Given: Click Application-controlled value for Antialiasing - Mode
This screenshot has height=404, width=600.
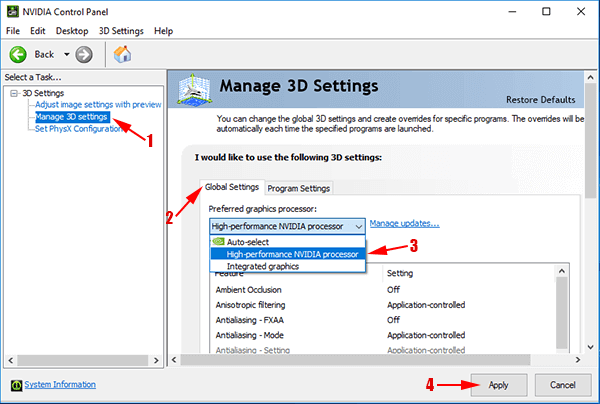Looking at the screenshot, I should point(426,335).
